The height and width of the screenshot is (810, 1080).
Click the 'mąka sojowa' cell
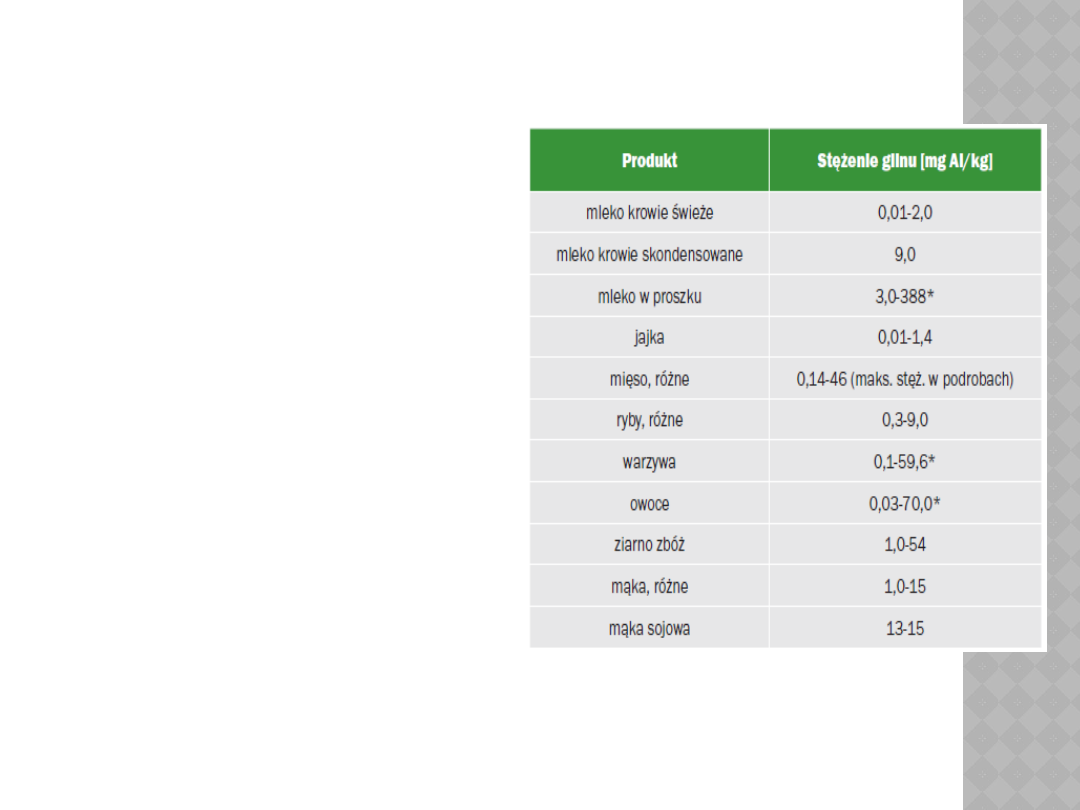[649, 629]
